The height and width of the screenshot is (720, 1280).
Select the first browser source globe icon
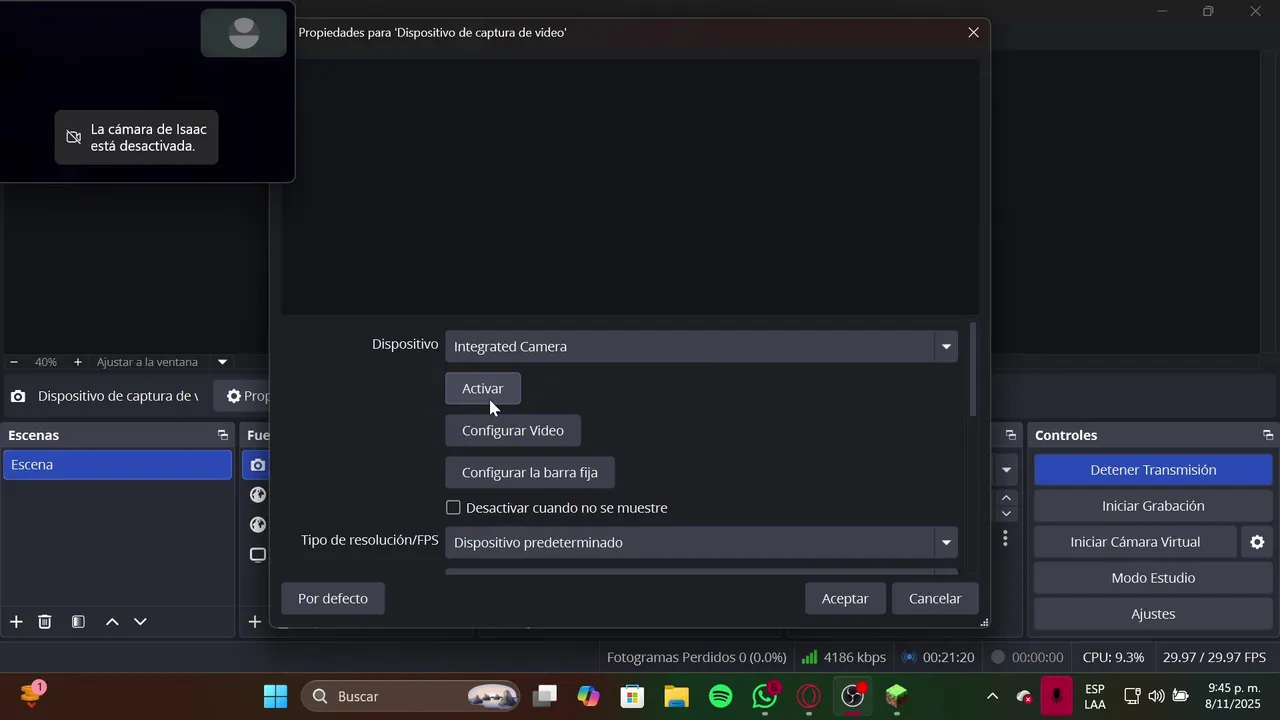pyautogui.click(x=258, y=495)
